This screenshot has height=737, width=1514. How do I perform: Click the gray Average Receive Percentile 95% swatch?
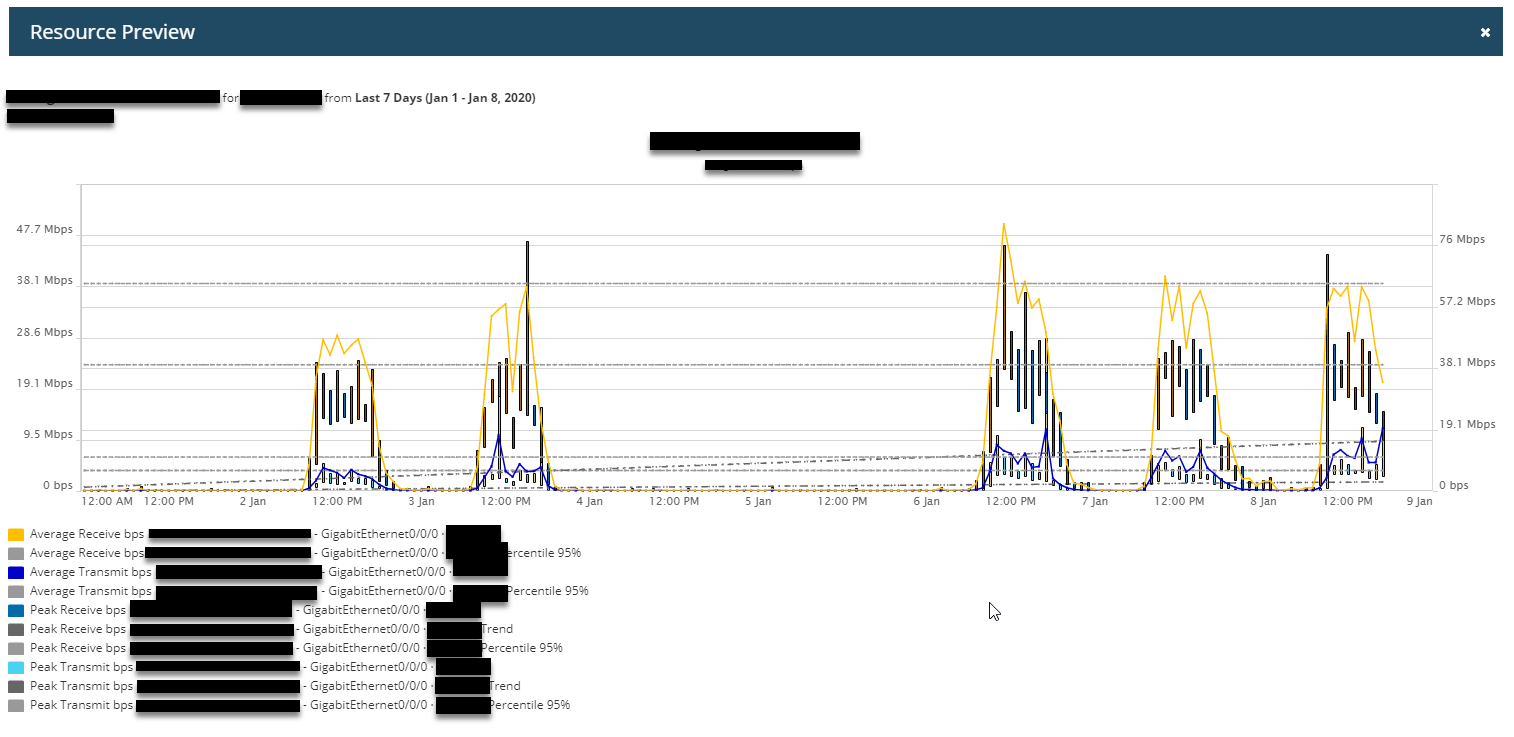(15, 553)
